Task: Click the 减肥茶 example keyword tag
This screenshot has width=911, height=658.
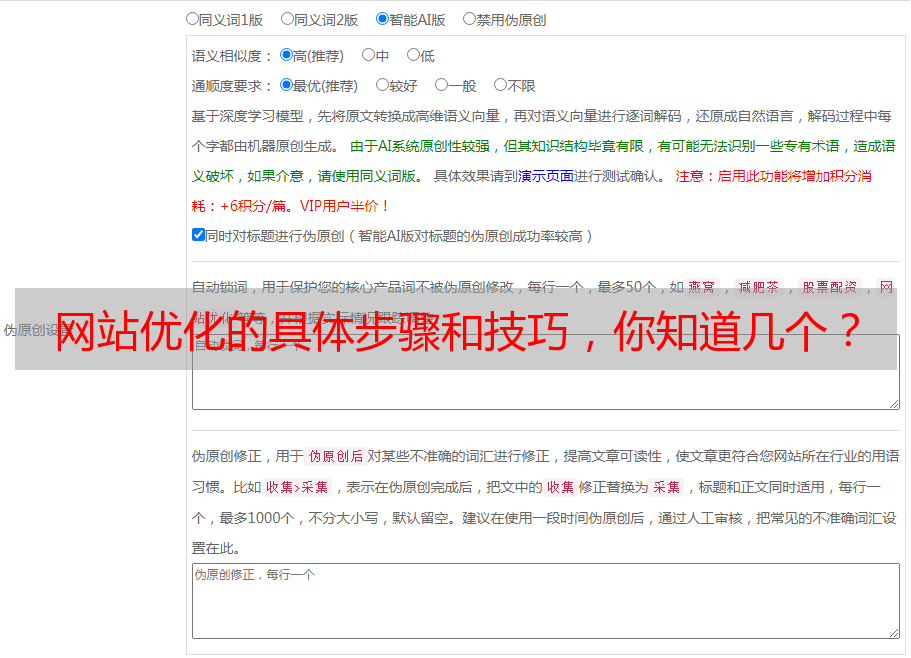Action: 758,287
